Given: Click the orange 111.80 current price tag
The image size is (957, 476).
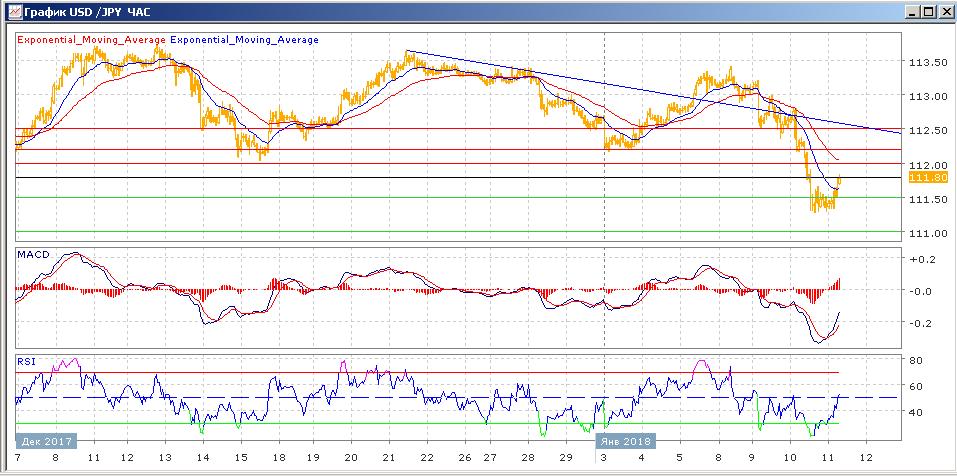Looking at the screenshot, I should [928, 178].
